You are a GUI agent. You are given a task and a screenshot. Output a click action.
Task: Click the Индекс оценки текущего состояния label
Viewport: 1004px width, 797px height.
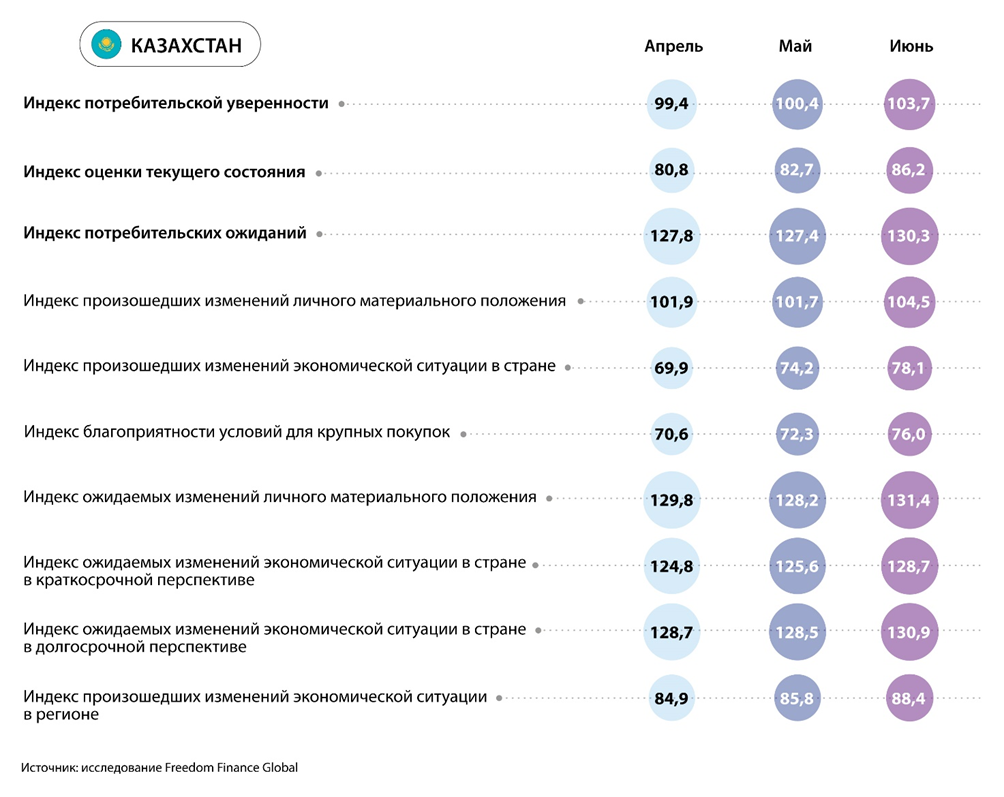pos(164,172)
